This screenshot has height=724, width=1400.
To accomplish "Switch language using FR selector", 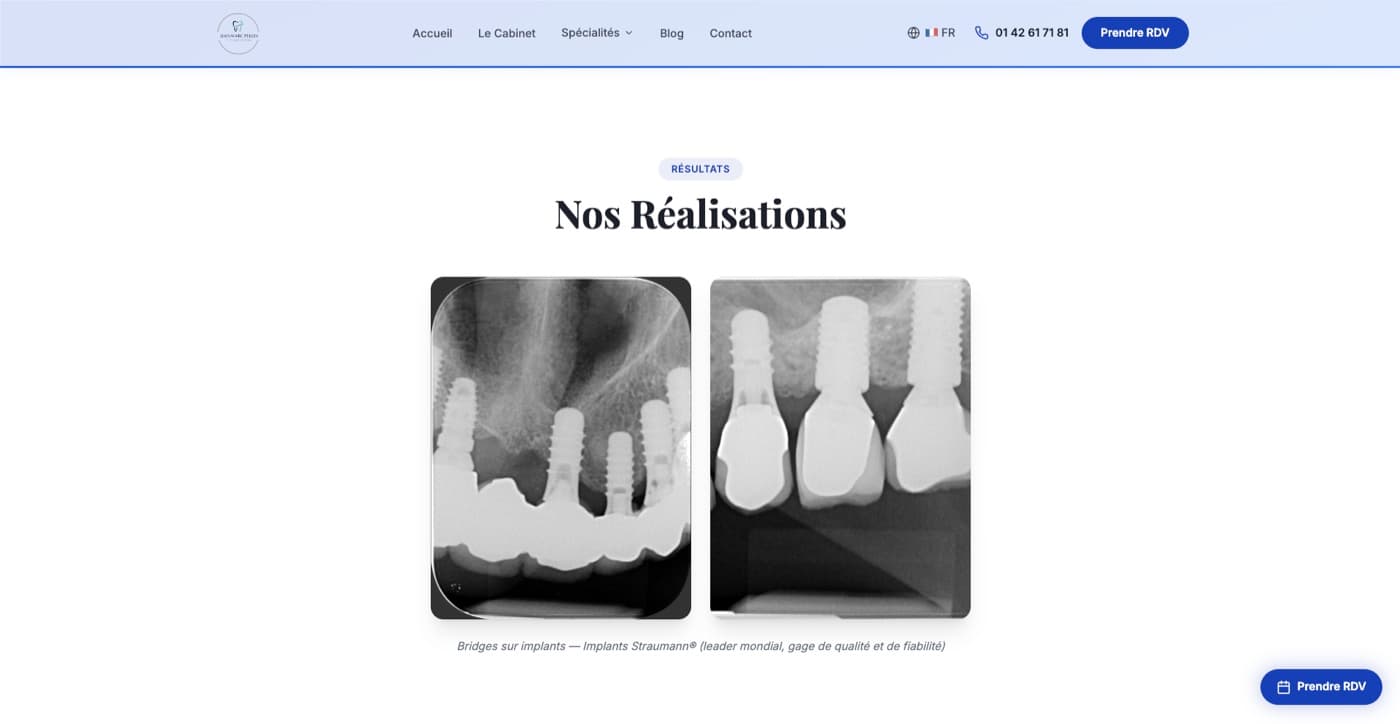I will pyautogui.click(x=931, y=33).
